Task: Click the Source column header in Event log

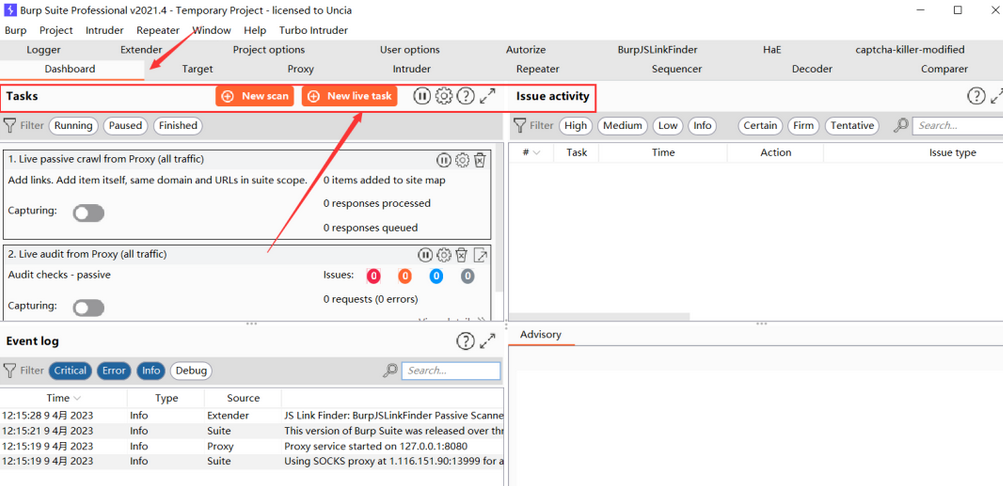Action: tap(243, 398)
